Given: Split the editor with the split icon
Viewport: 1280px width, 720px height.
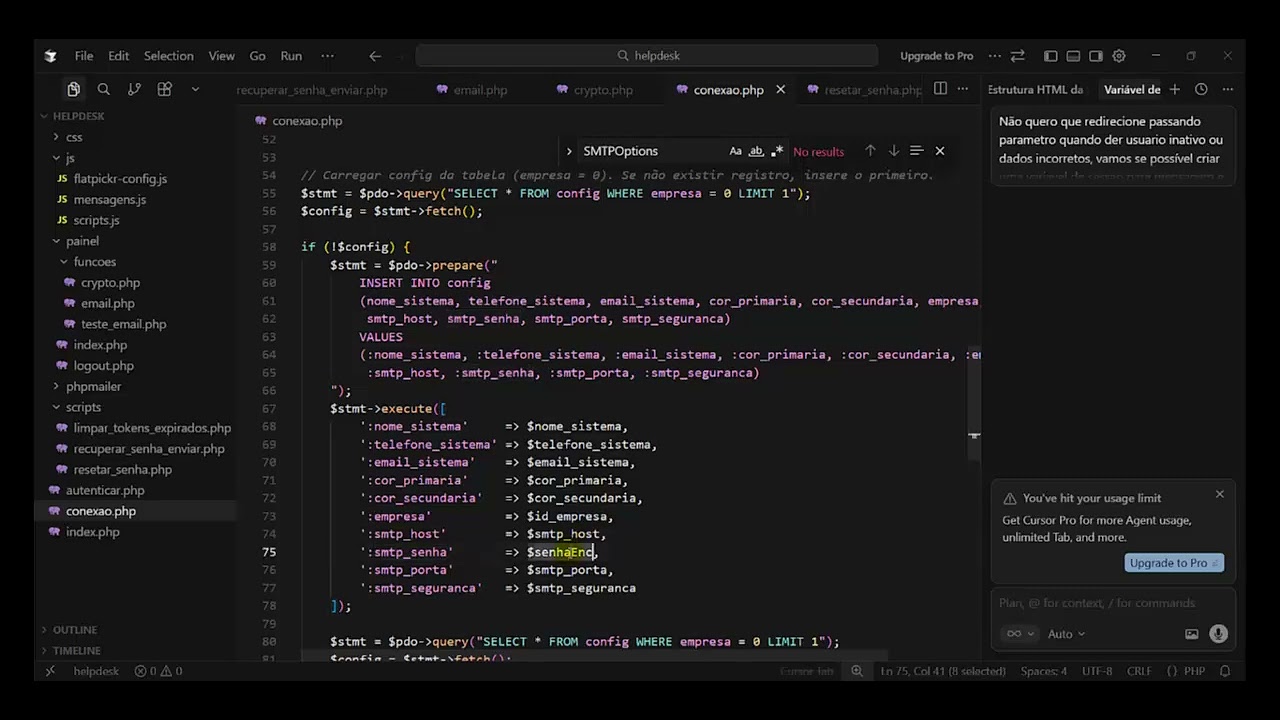Looking at the screenshot, I should point(940,89).
